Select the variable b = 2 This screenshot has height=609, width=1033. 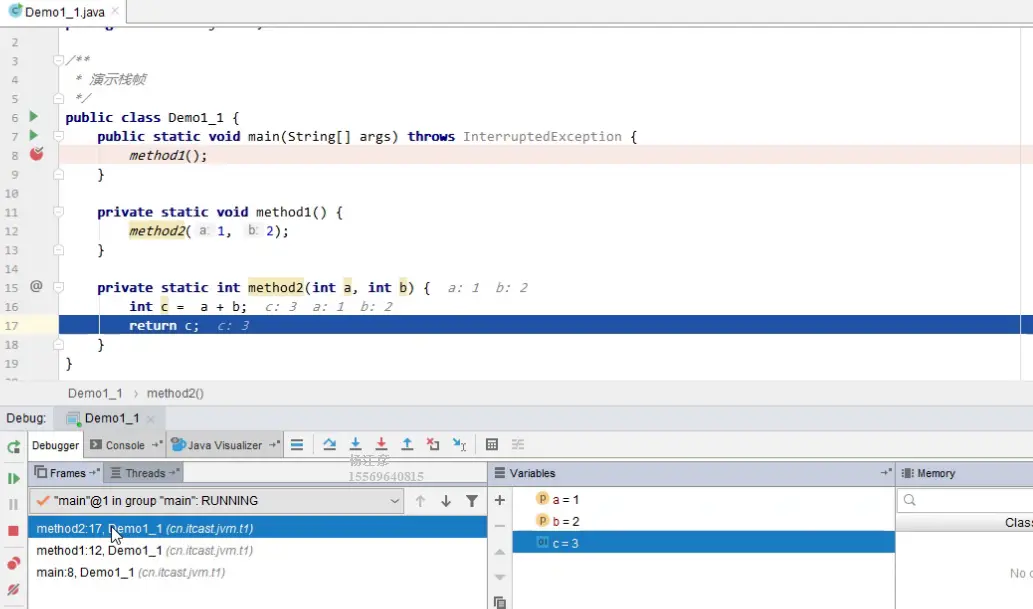pyautogui.click(x=704, y=521)
